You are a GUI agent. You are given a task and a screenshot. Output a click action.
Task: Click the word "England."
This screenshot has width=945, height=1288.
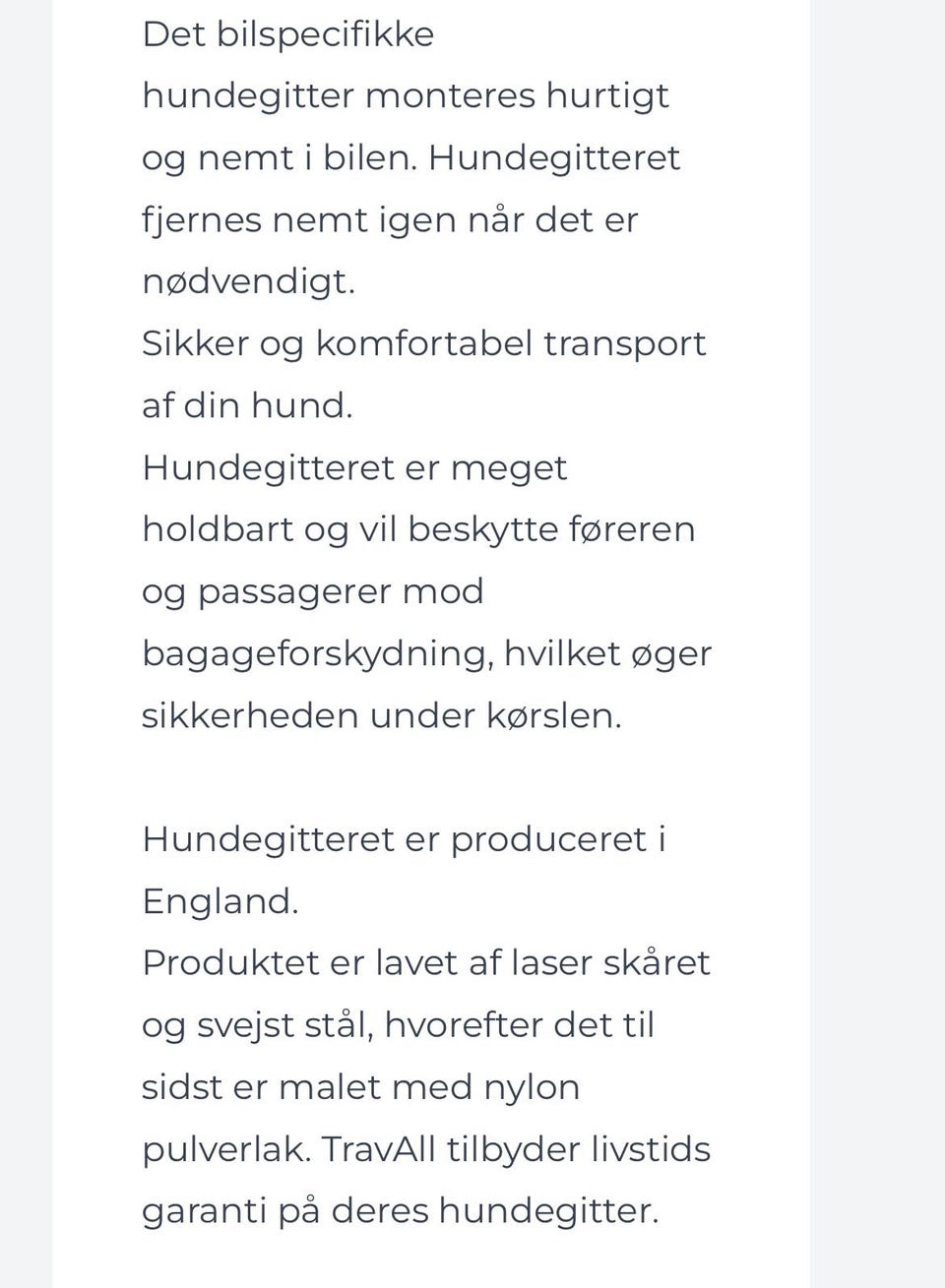[x=220, y=901]
